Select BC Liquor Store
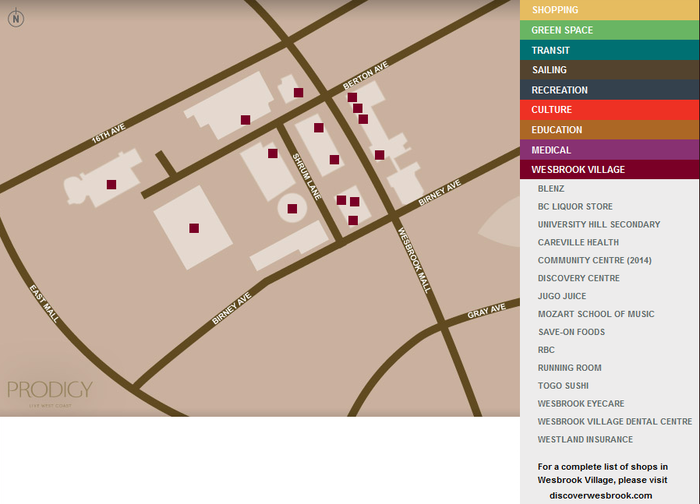Viewport: 700px width, 504px height. 575,206
